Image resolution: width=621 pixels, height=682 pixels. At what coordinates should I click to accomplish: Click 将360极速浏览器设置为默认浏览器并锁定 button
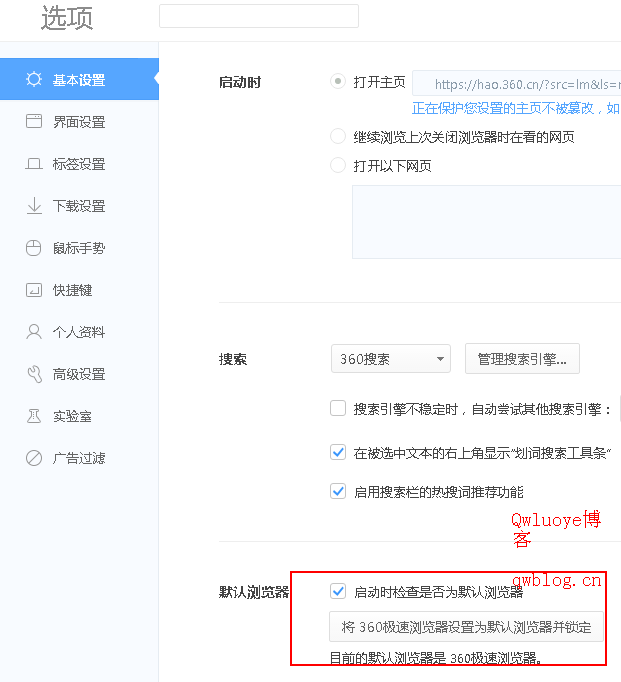pos(466,627)
